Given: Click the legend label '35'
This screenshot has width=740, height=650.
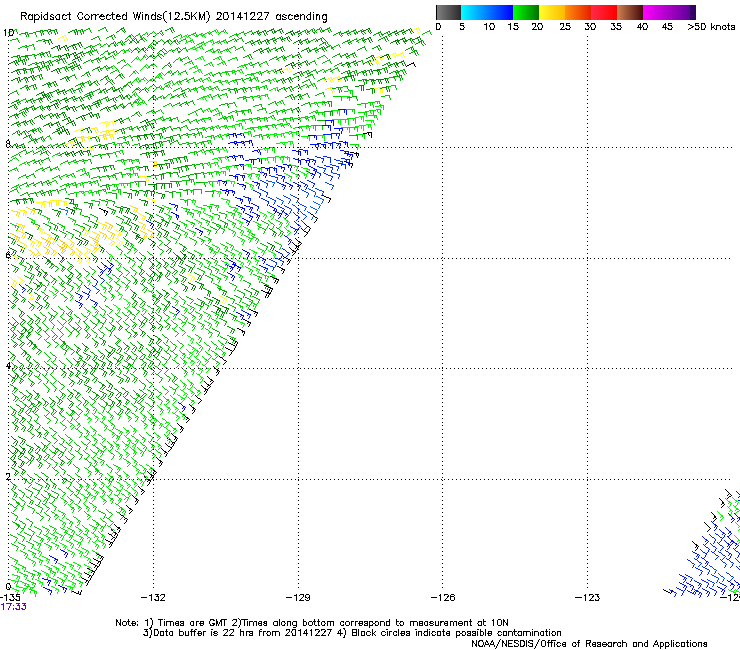Looking at the screenshot, I should point(616,27).
